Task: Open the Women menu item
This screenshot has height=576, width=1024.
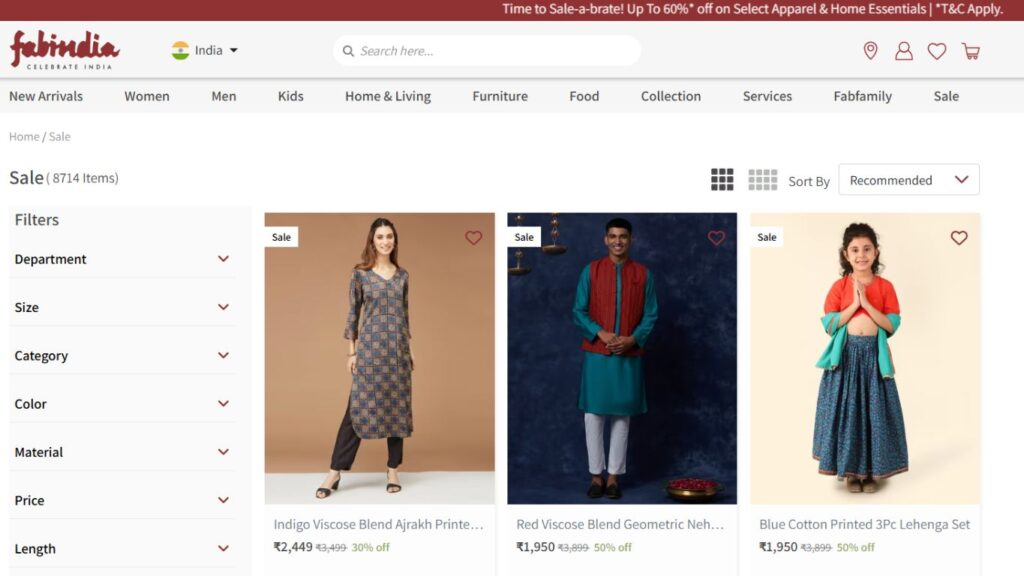Action: tap(147, 96)
